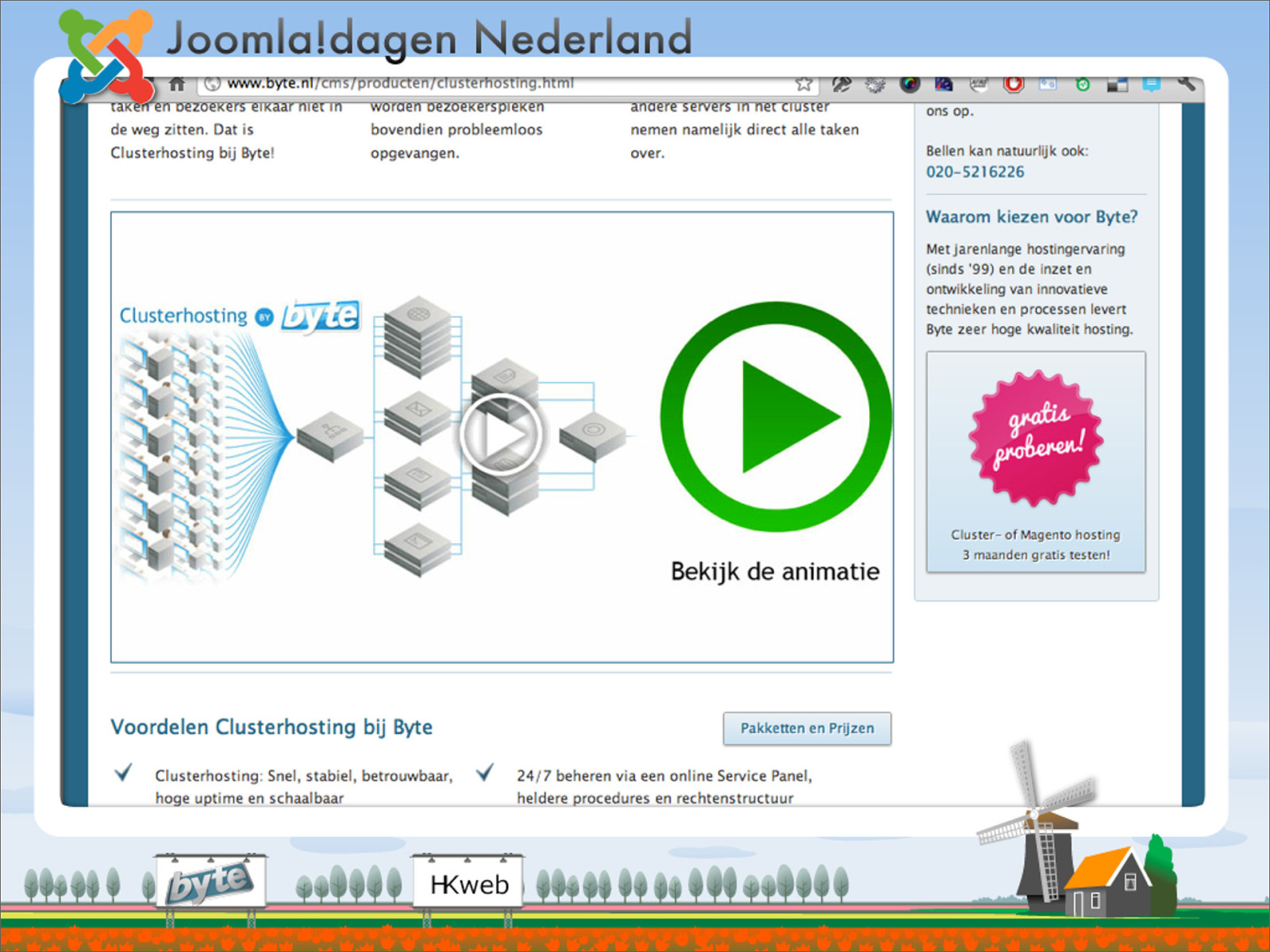The height and width of the screenshot is (952, 1270).
Task: Click the black-and-white squares extension icon
Action: click(x=1118, y=84)
